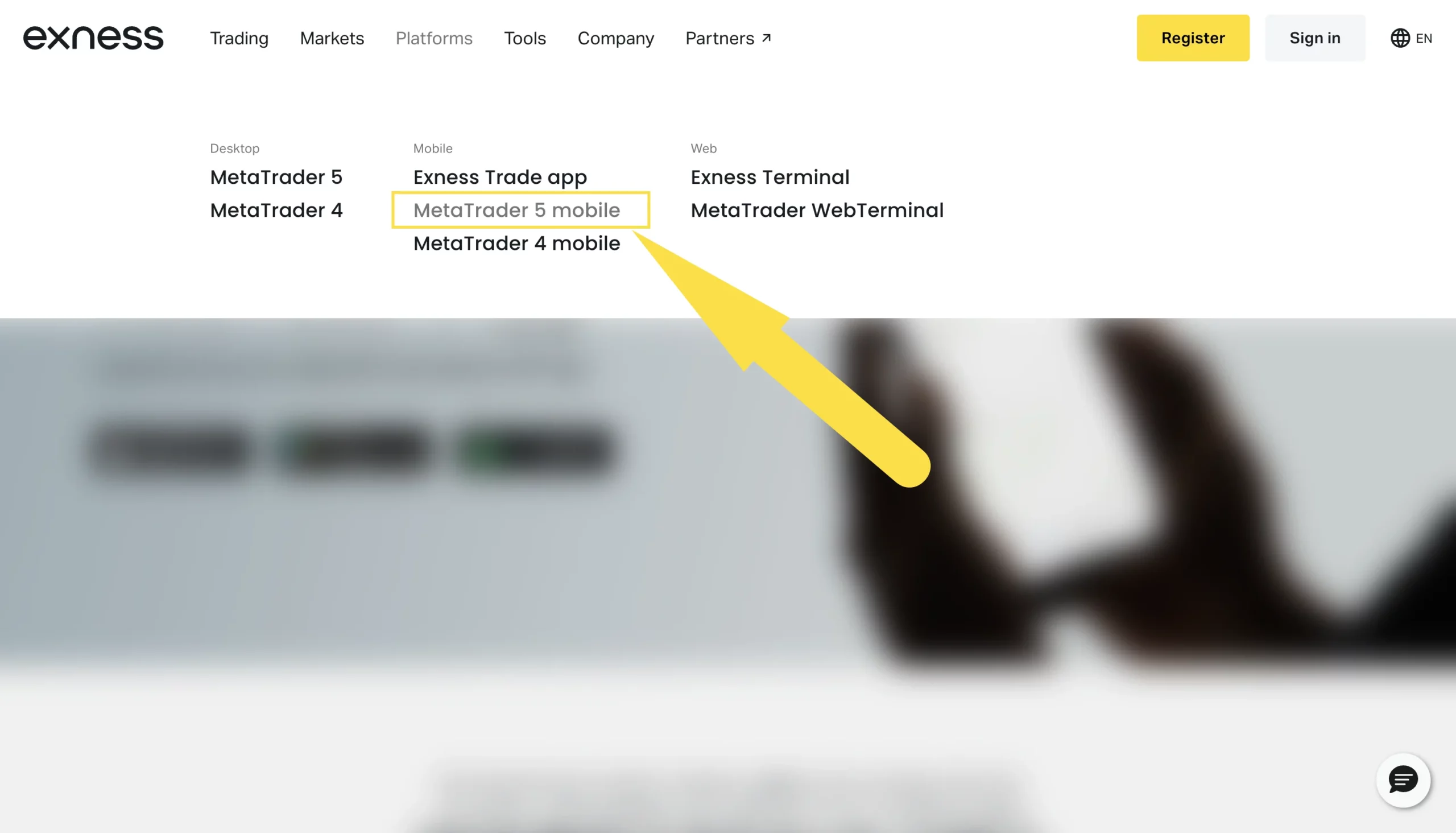The image size is (1456, 833).
Task: Click the globe/language icon
Action: click(x=1400, y=37)
